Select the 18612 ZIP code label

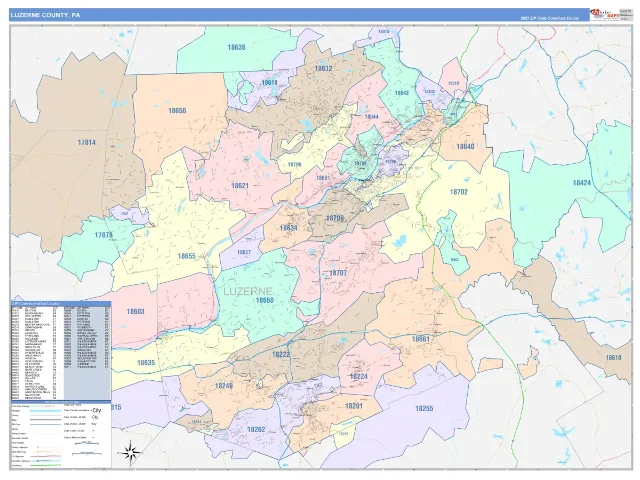click(x=323, y=69)
